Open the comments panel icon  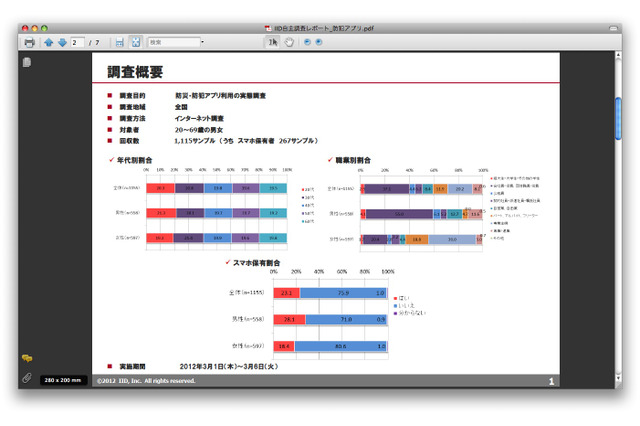[x=27, y=358]
